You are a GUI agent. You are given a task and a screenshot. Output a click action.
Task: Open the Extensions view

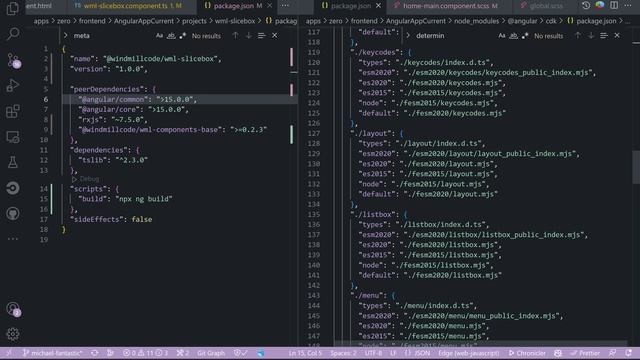point(13,111)
